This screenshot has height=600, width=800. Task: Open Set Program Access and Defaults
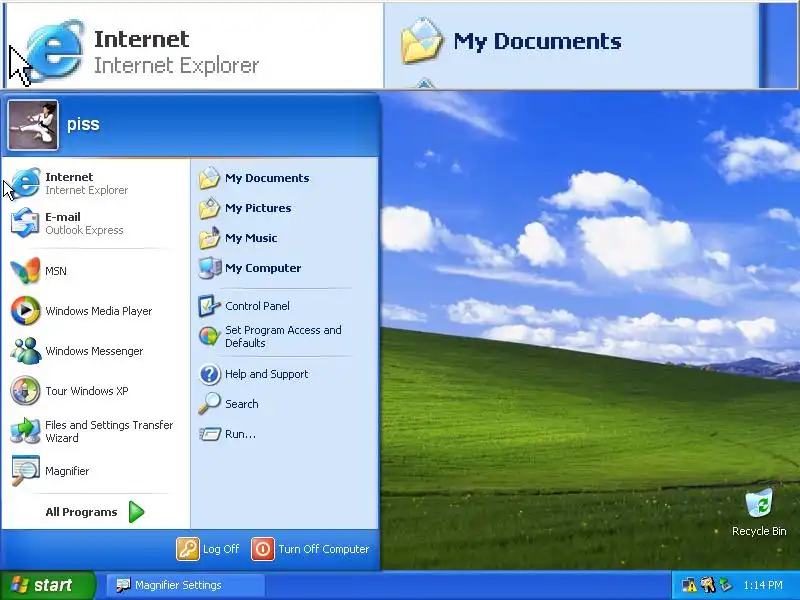tap(285, 336)
